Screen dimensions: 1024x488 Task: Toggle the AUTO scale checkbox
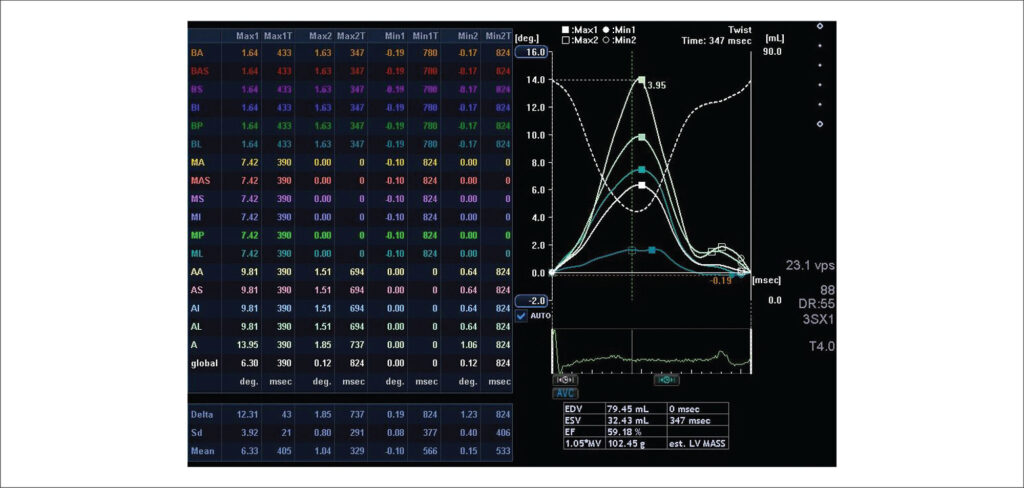pos(522,316)
